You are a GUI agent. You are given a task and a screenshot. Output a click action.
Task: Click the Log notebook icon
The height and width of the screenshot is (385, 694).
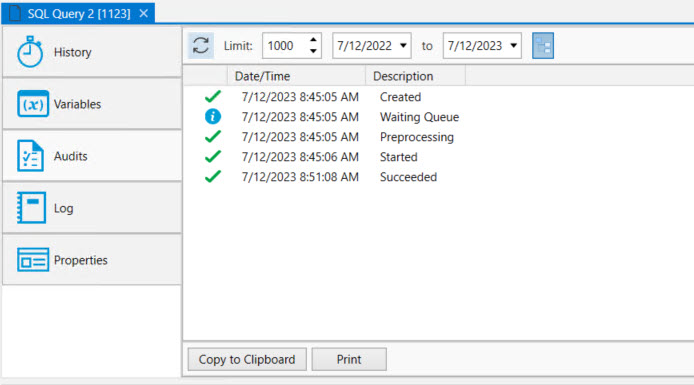(x=31, y=208)
